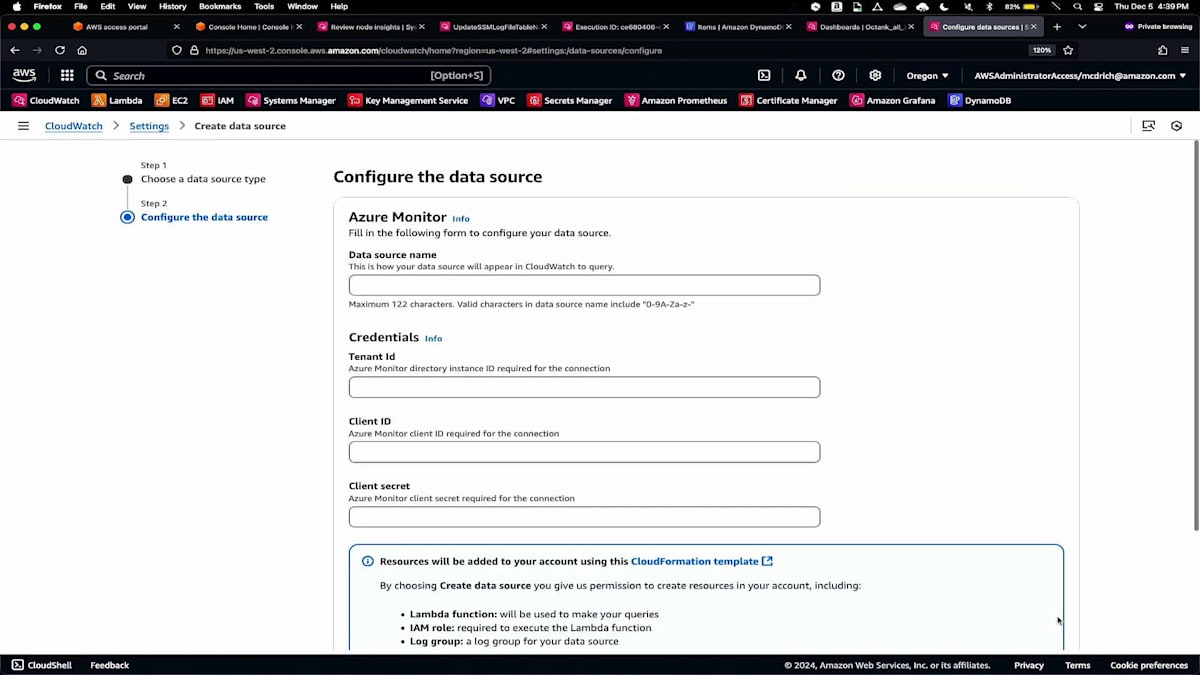Open Amazon Grafana shortcut
Viewport: 1200px width, 675px height.
tap(892, 100)
